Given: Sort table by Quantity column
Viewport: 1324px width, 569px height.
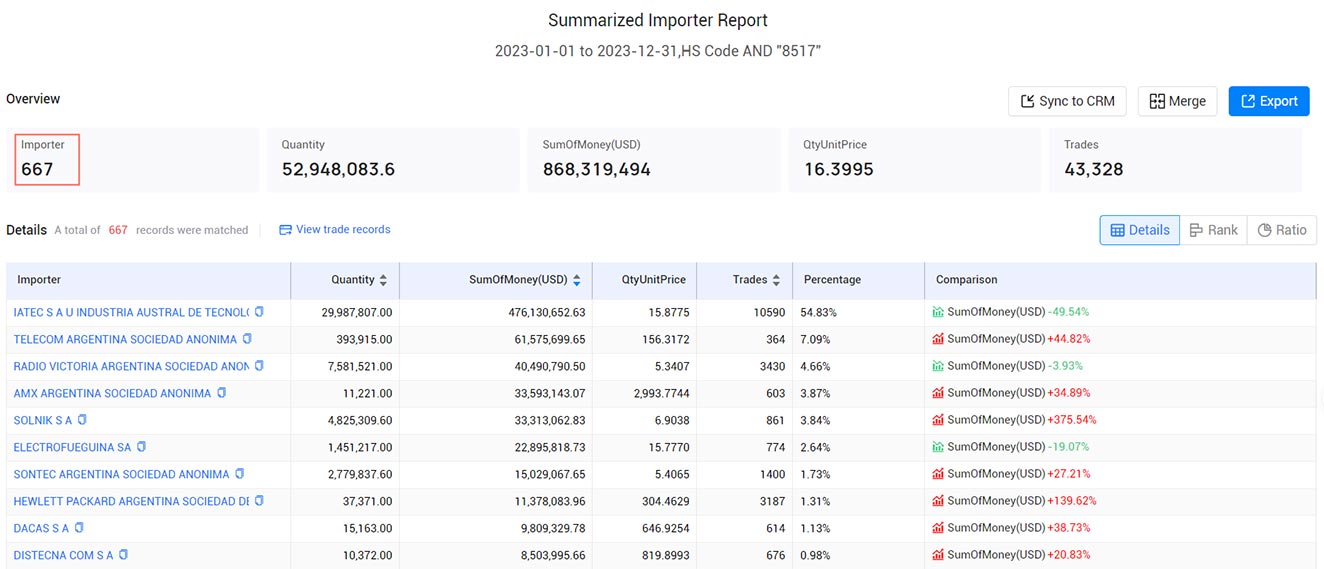Looking at the screenshot, I should (382, 280).
